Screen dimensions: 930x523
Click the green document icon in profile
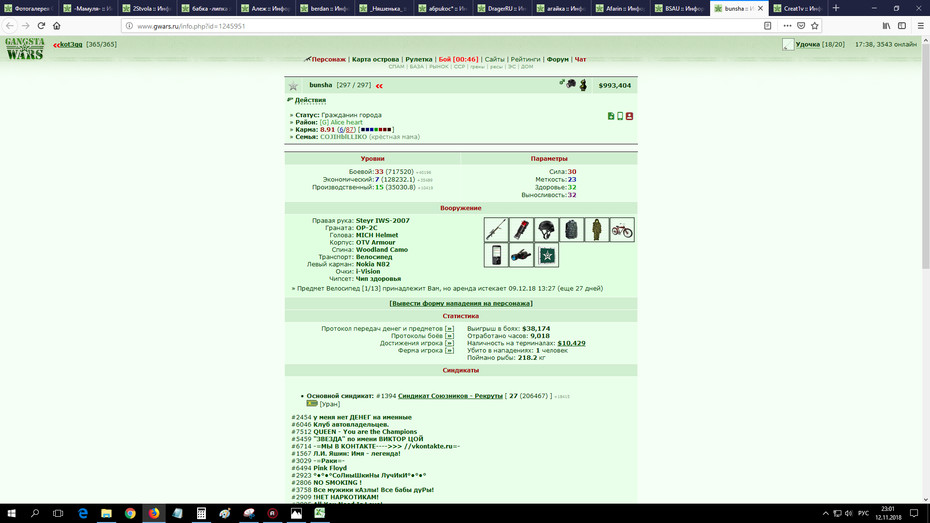(611, 116)
